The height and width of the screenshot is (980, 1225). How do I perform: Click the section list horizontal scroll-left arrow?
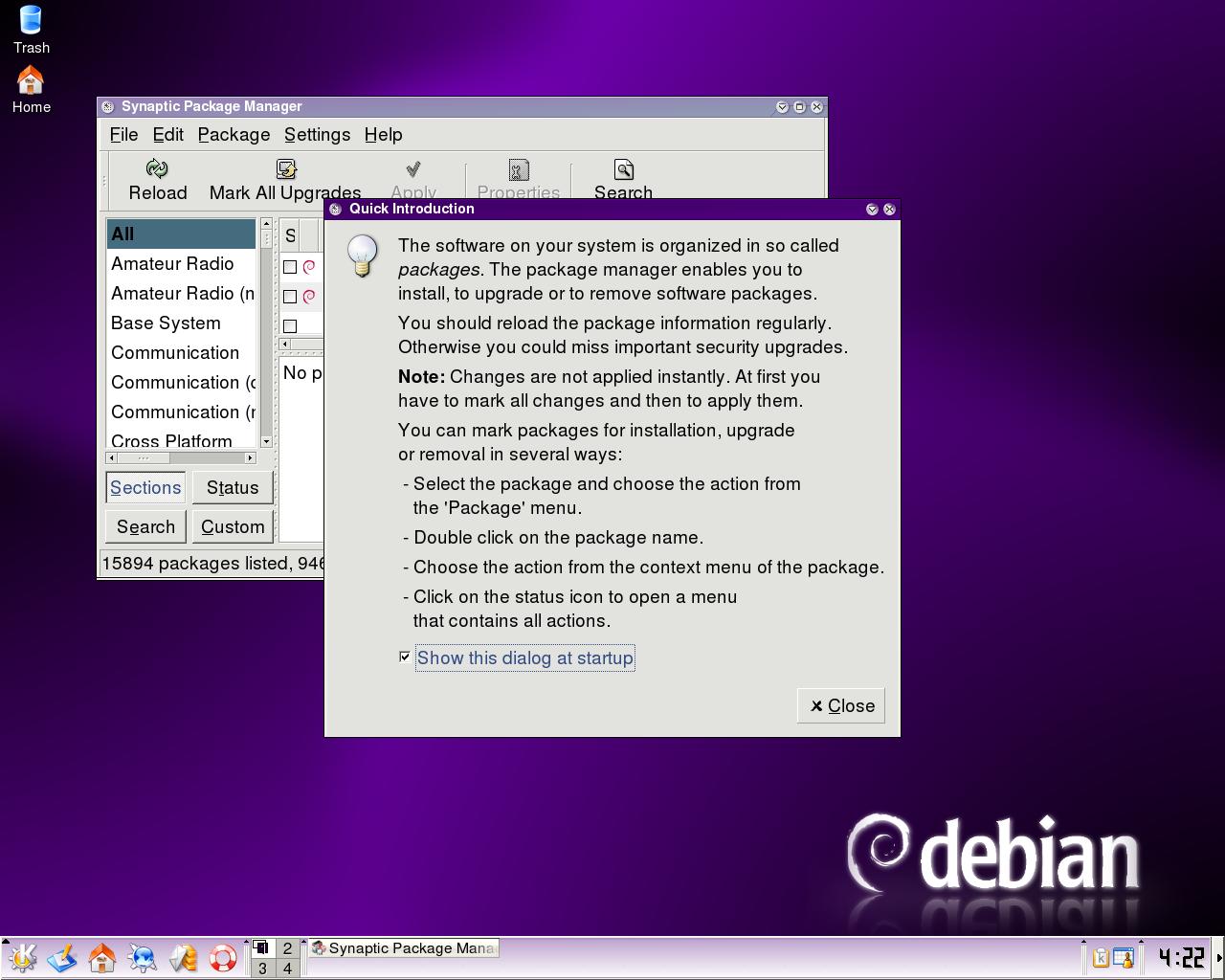(x=111, y=458)
